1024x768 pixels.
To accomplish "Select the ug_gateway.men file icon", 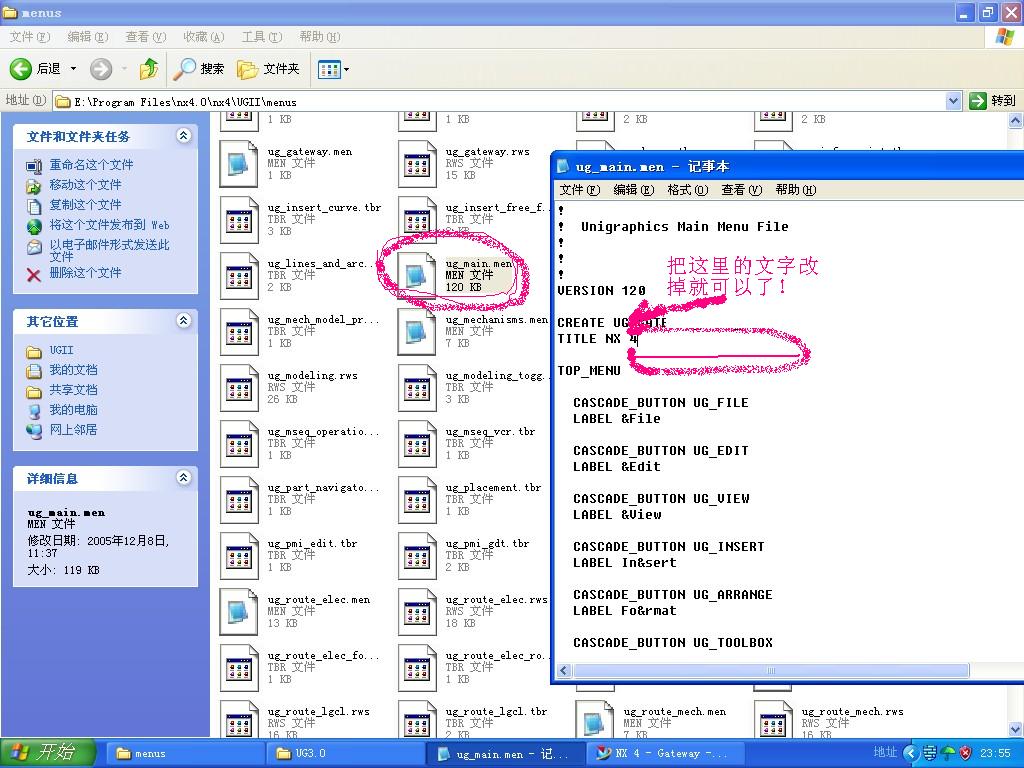I will click(x=239, y=163).
